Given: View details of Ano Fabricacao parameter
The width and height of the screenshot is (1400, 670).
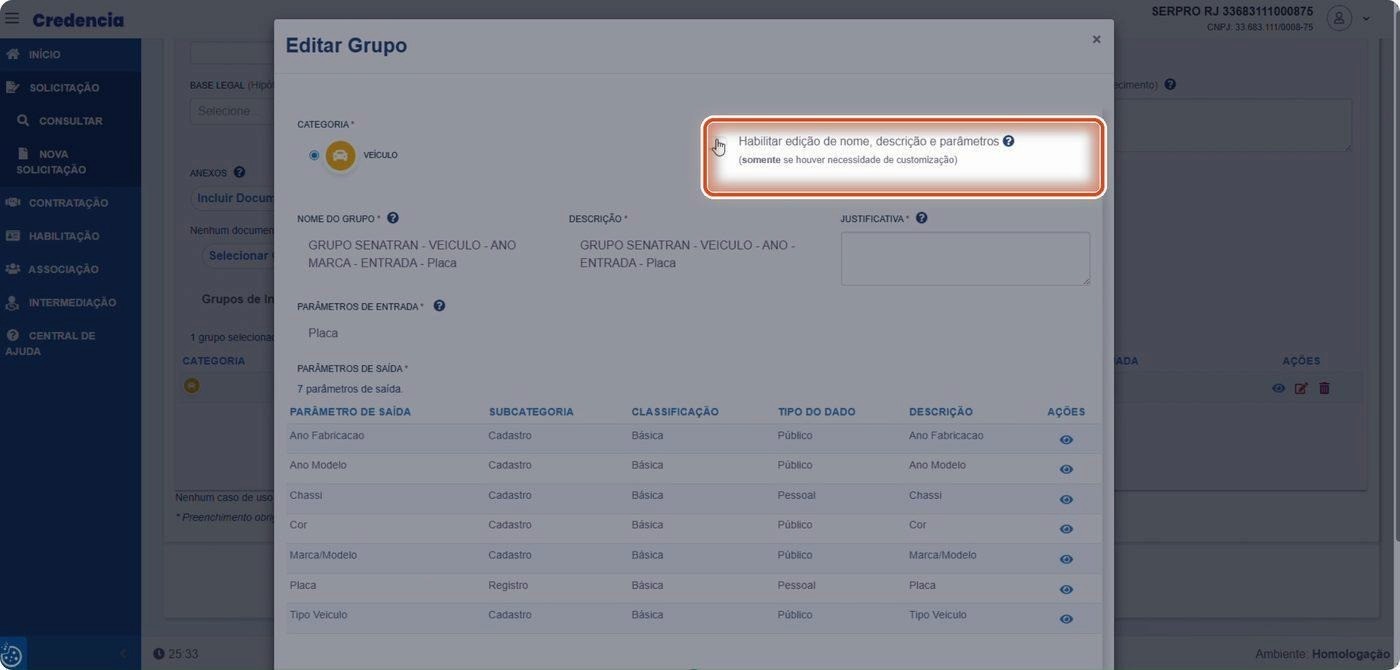Looking at the screenshot, I should [x=1066, y=440].
